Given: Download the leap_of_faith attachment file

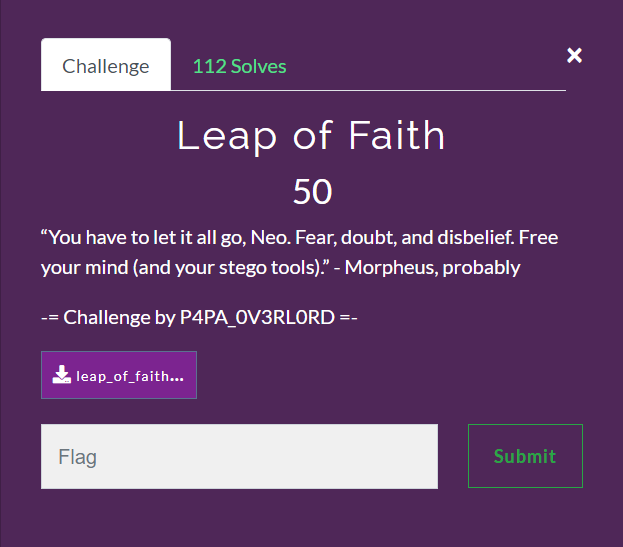Looking at the screenshot, I should [x=119, y=375].
